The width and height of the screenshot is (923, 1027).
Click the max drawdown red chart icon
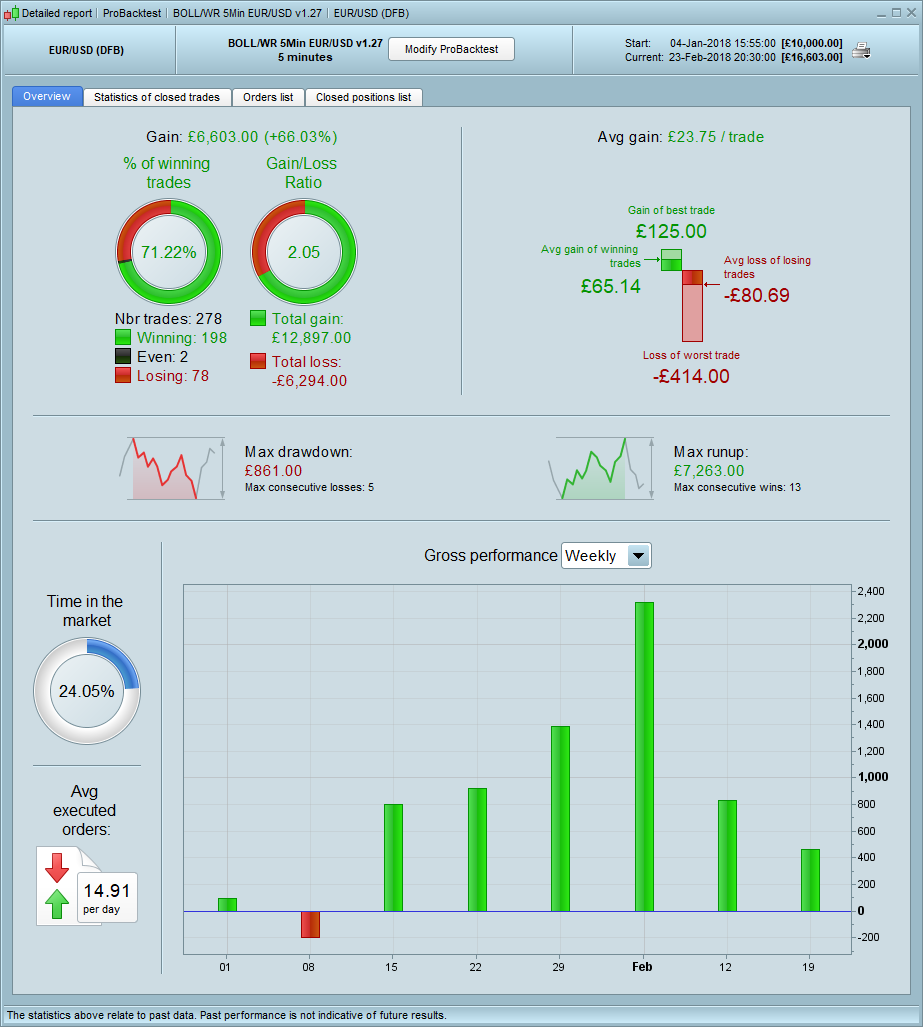[173, 468]
